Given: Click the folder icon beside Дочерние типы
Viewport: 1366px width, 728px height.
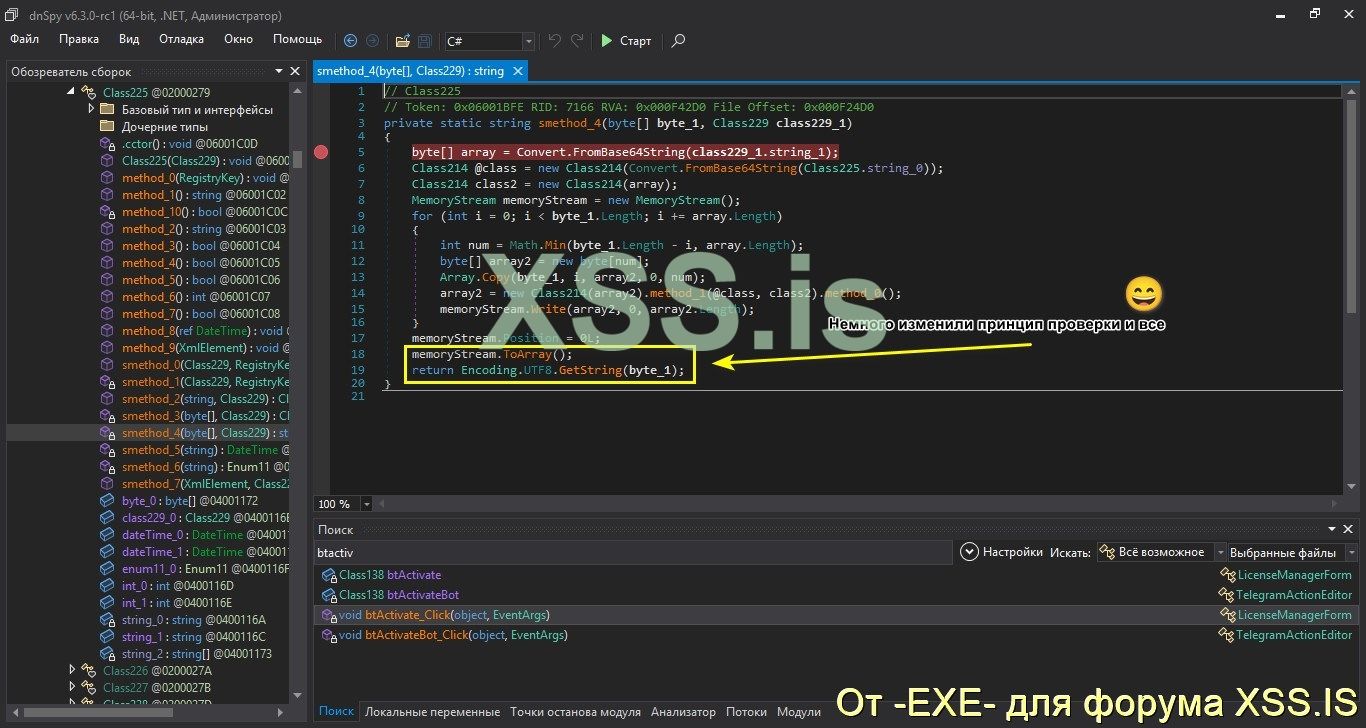Looking at the screenshot, I should click(108, 127).
